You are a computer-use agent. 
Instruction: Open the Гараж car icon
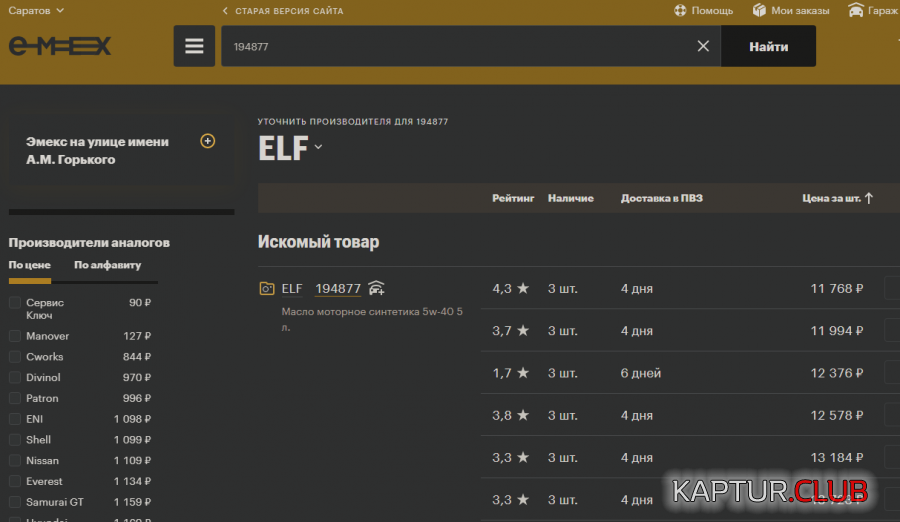(856, 10)
